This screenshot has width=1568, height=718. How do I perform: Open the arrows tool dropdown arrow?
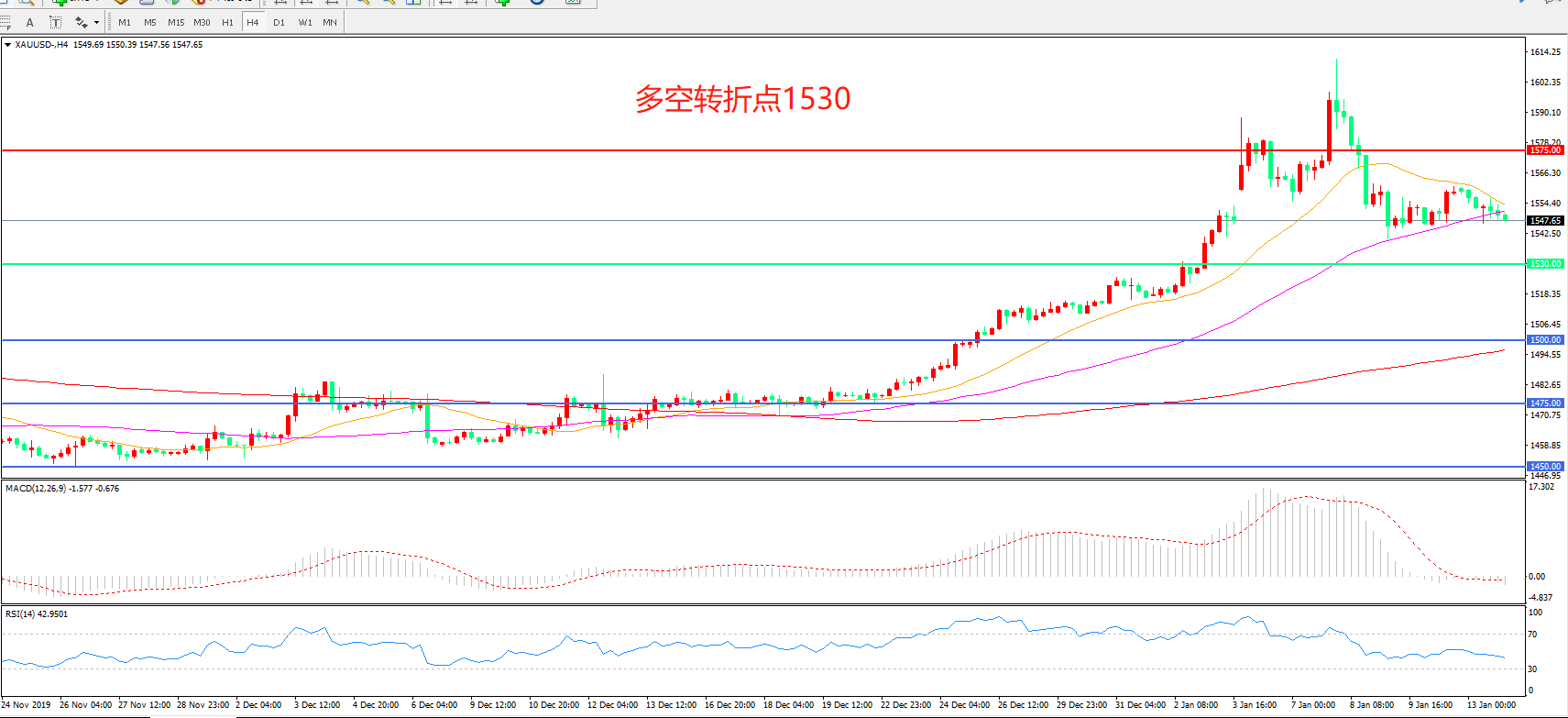(x=96, y=22)
